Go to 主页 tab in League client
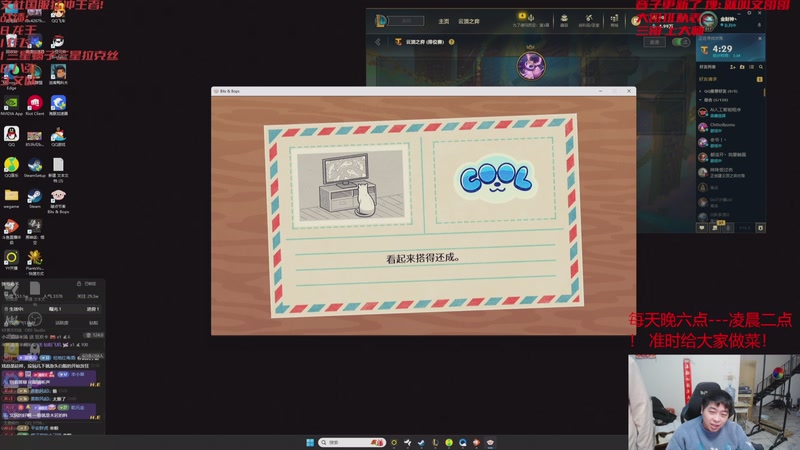 [x=444, y=21]
